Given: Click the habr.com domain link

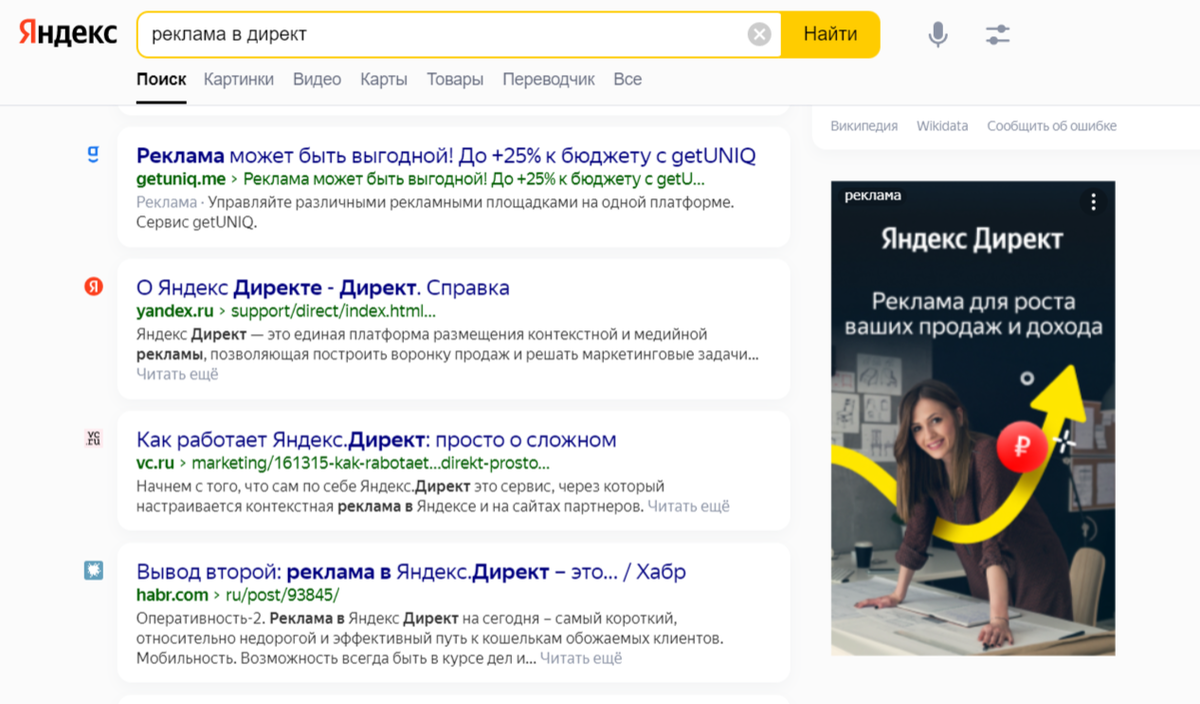Looking at the screenshot, I should click(x=172, y=595).
